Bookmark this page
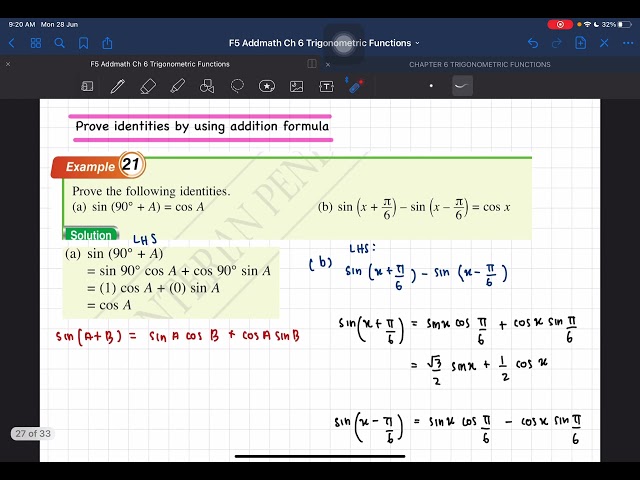The height and width of the screenshot is (480, 640). pyautogui.click(x=83, y=43)
